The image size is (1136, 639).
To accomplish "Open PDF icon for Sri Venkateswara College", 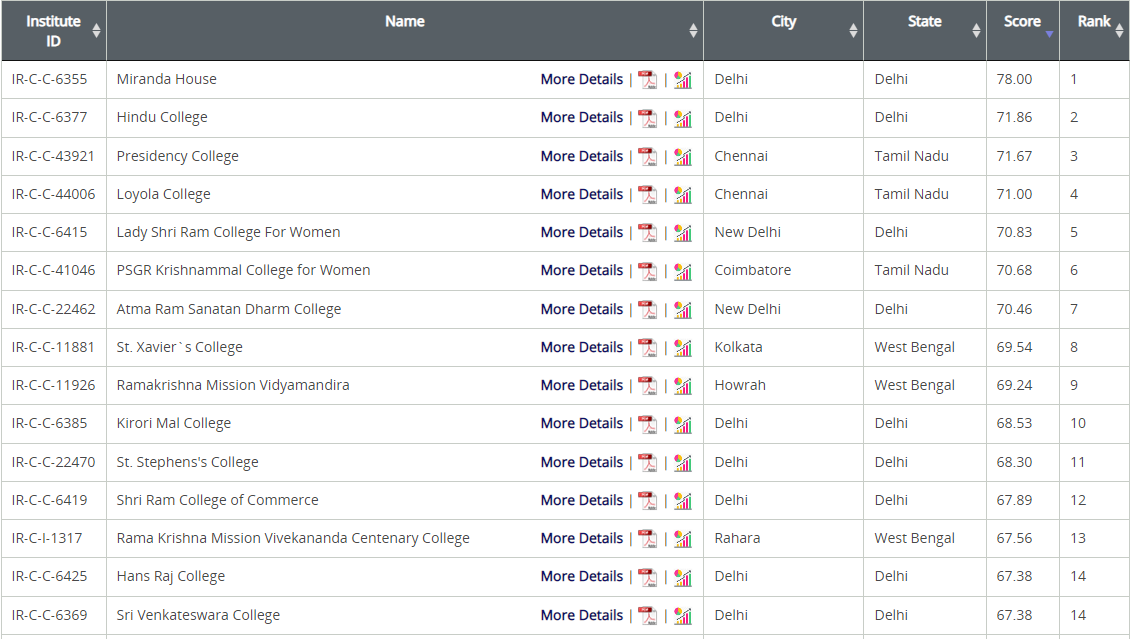I will tap(648, 616).
